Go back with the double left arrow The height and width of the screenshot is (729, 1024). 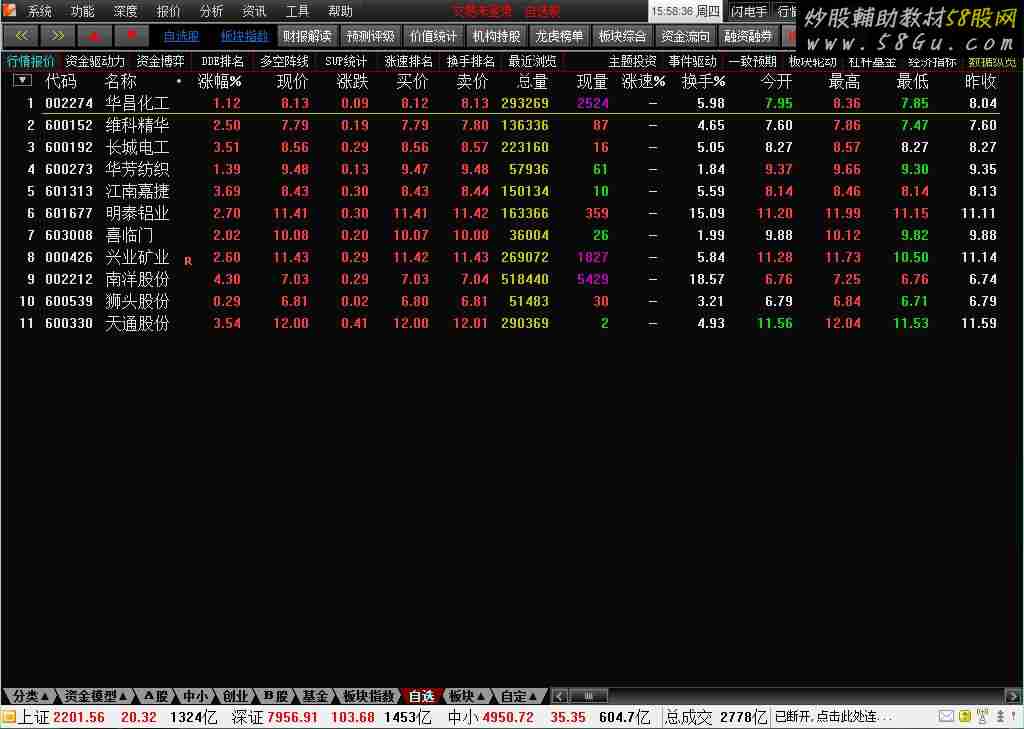[x=21, y=36]
